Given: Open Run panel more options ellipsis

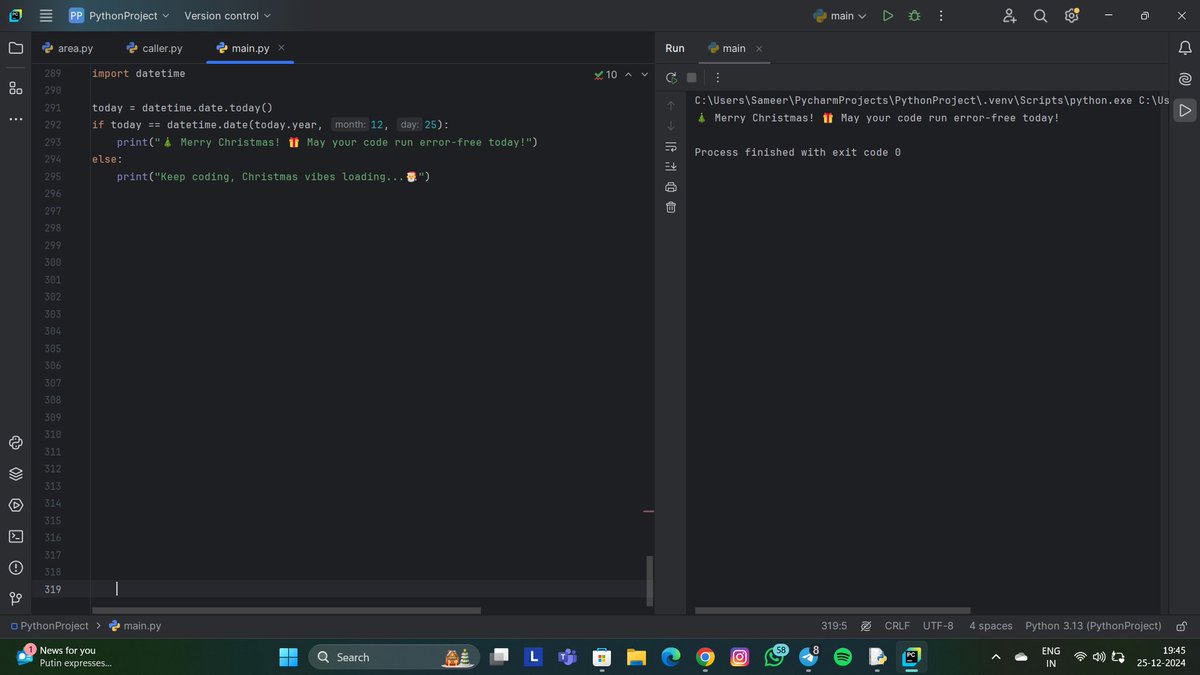Looking at the screenshot, I should click(x=717, y=78).
